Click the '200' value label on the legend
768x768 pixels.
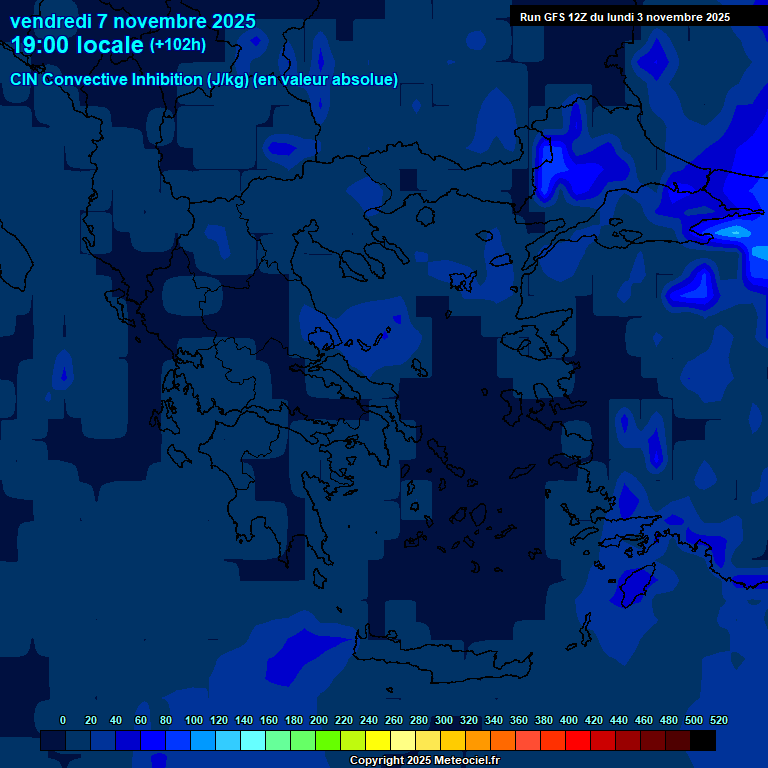click(x=318, y=720)
